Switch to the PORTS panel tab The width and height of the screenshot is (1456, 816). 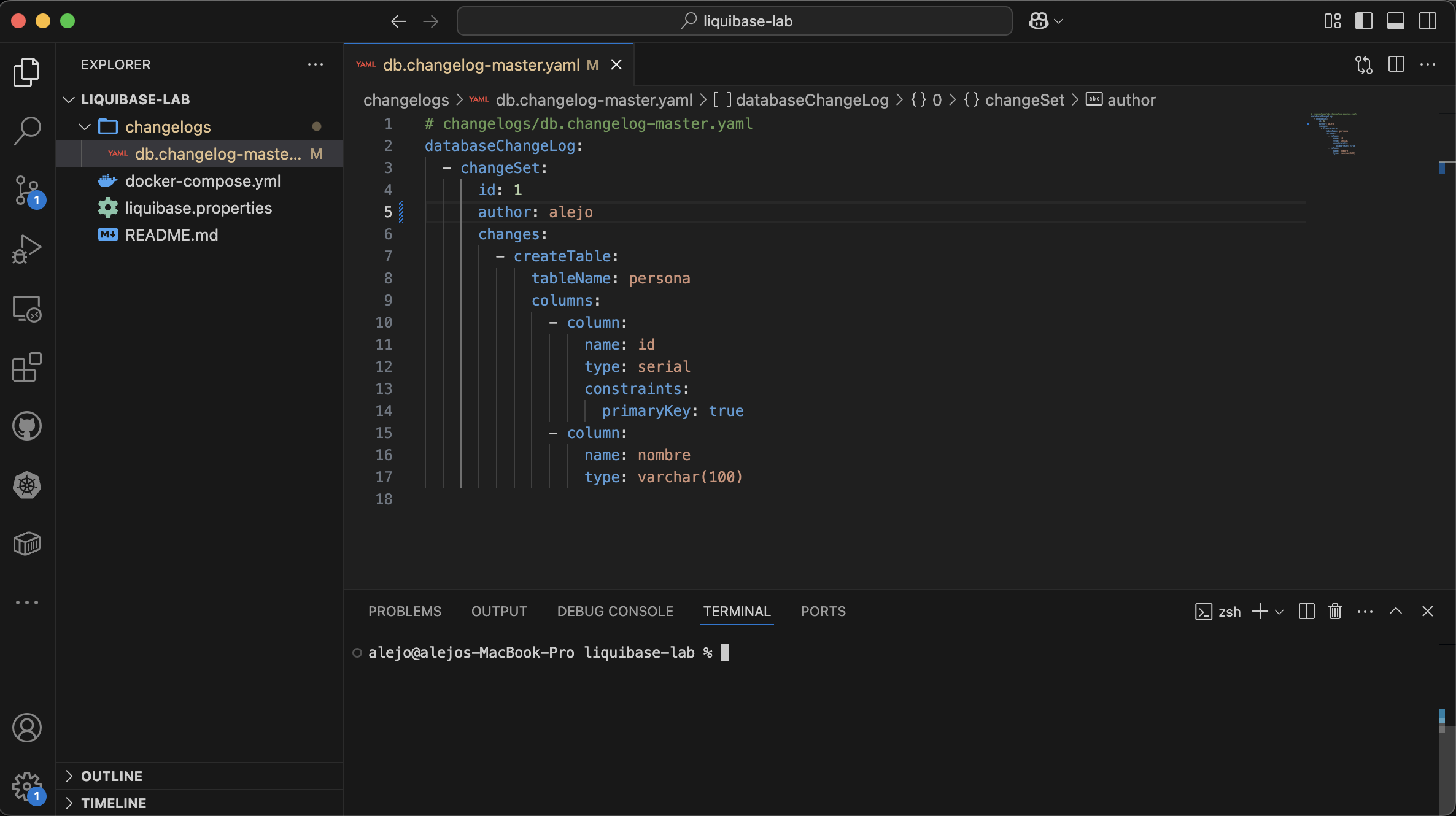pos(823,611)
